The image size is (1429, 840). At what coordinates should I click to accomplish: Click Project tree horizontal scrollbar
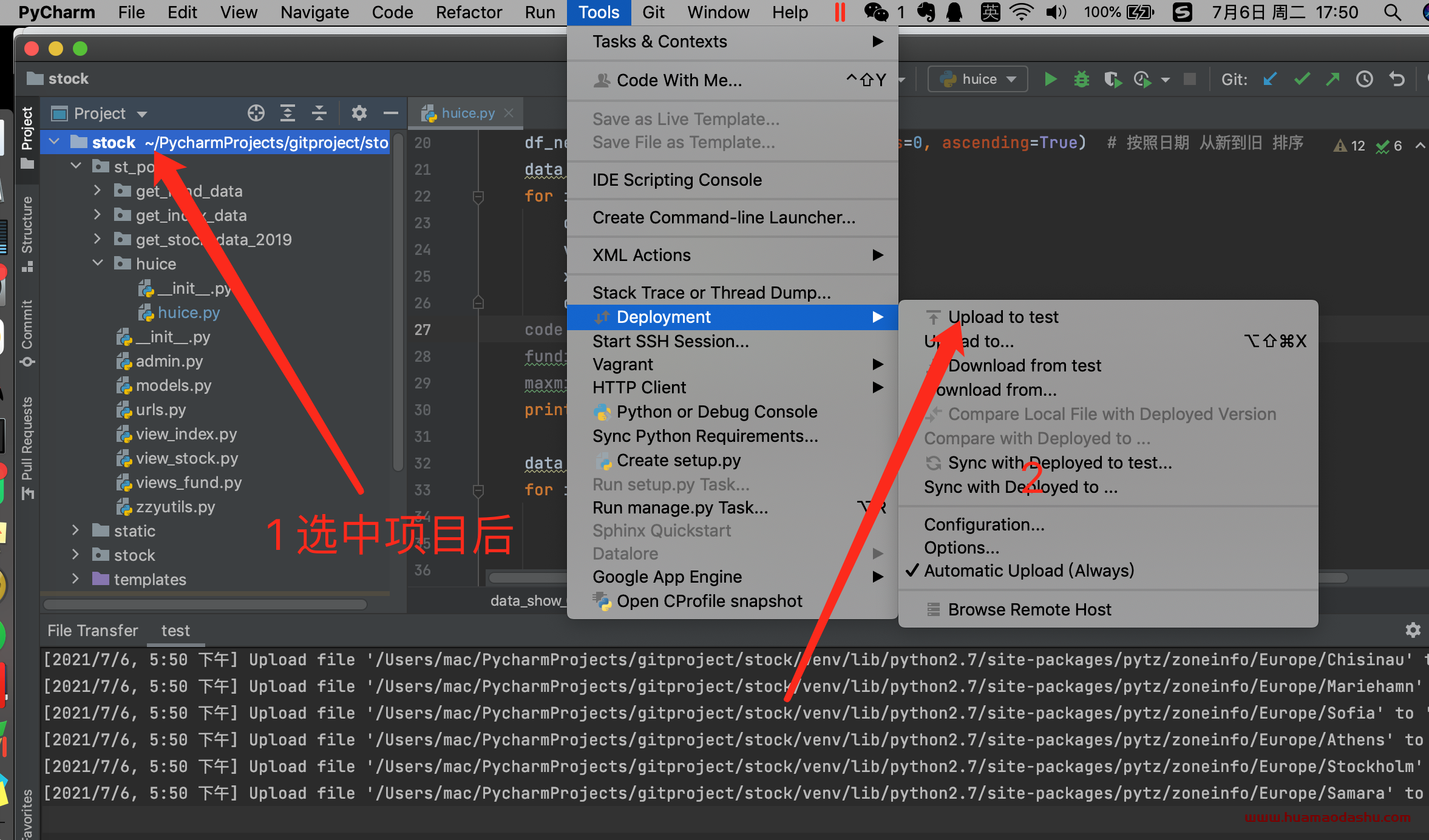pos(205,604)
